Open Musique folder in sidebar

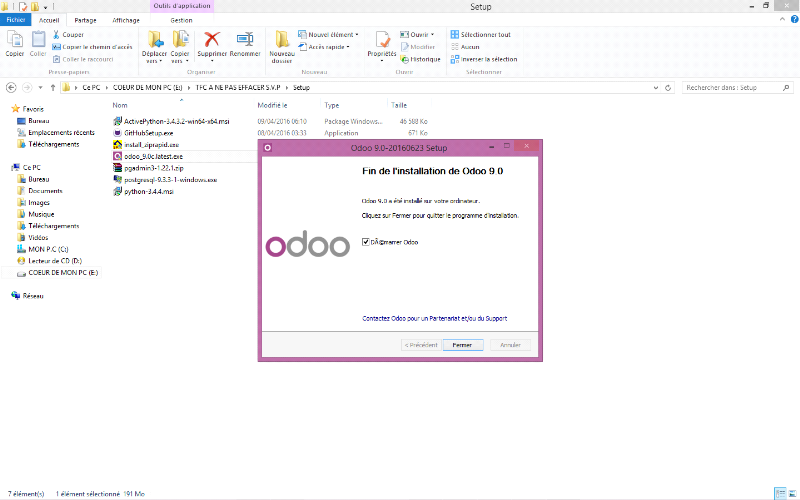pos(41,214)
